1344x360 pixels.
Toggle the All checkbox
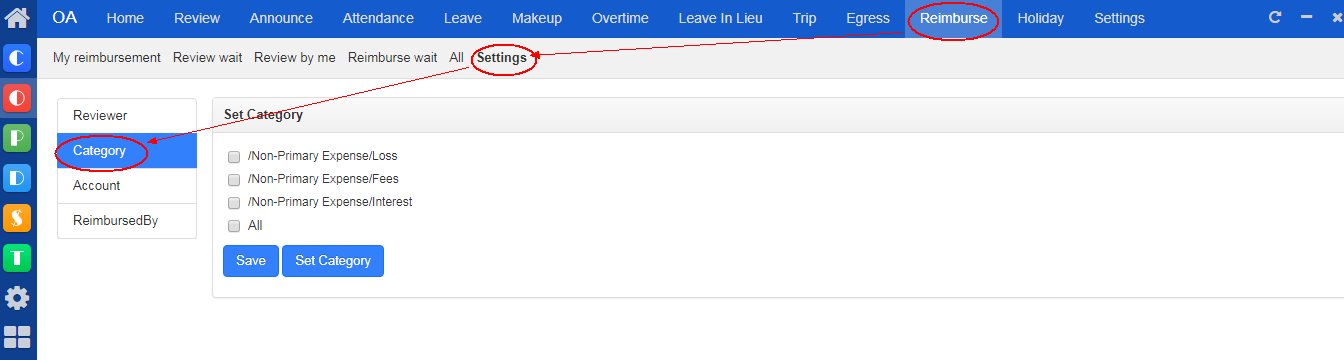coord(234,226)
